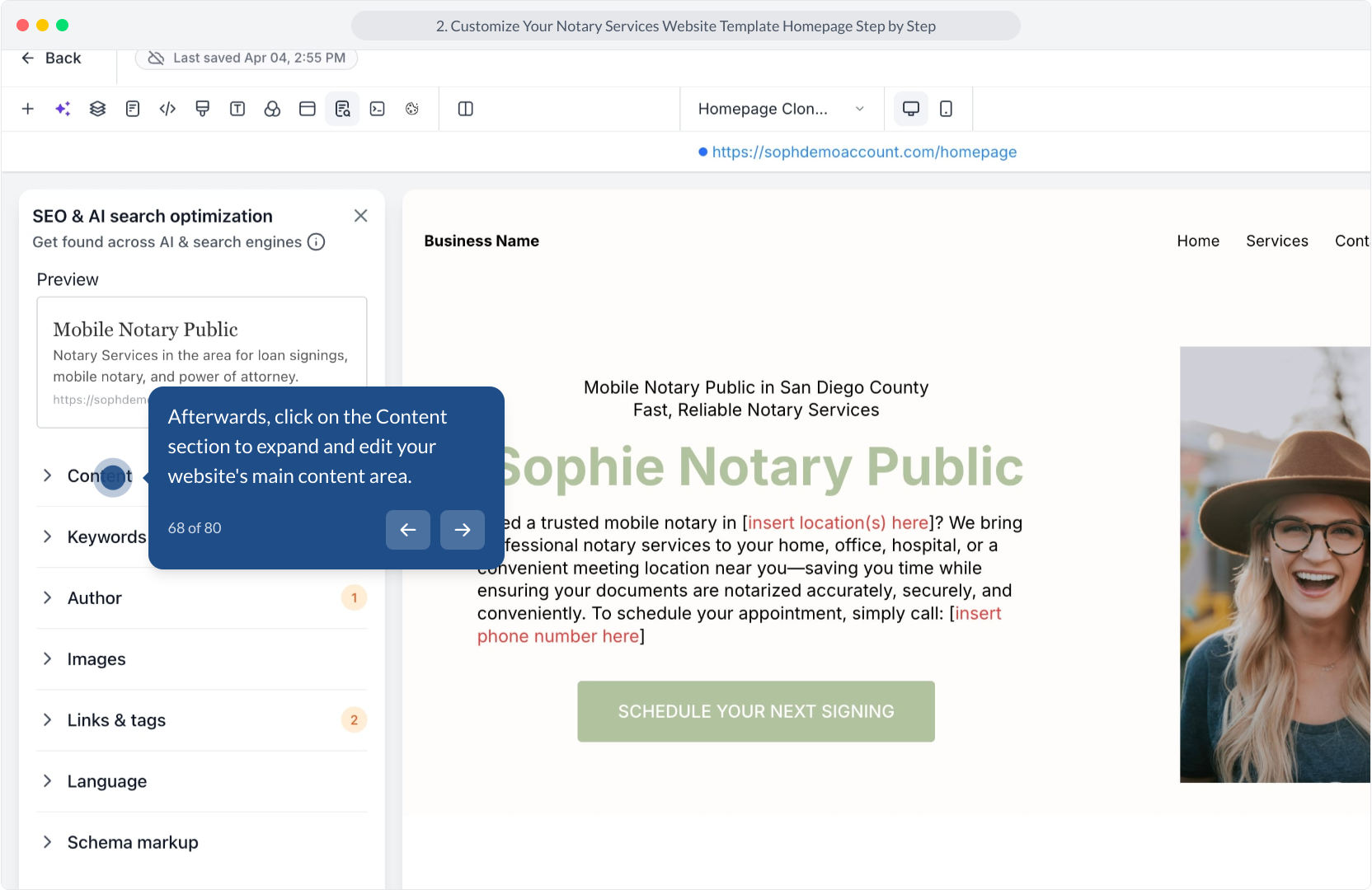Click the macOS green fullscreen window button
This screenshot has width=1372, height=890.
click(63, 26)
